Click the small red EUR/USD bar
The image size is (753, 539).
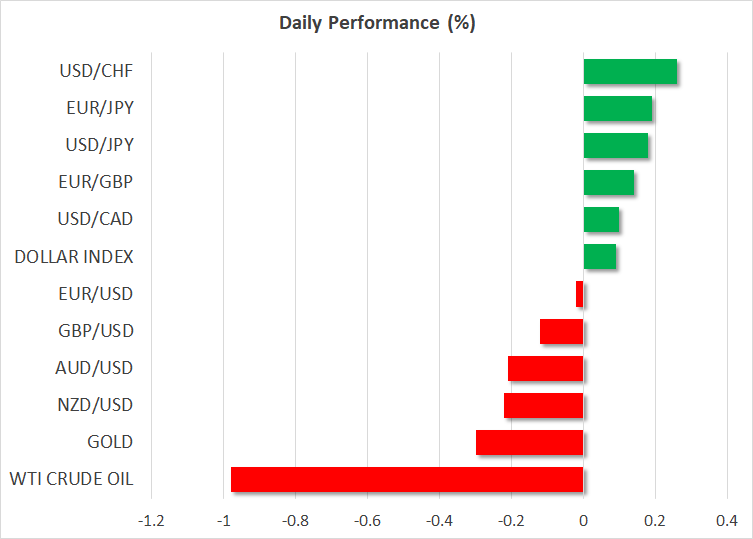coord(579,294)
